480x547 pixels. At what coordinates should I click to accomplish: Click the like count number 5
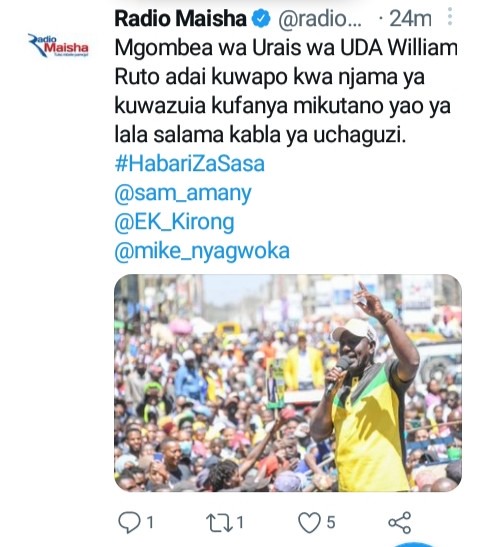click(331, 523)
